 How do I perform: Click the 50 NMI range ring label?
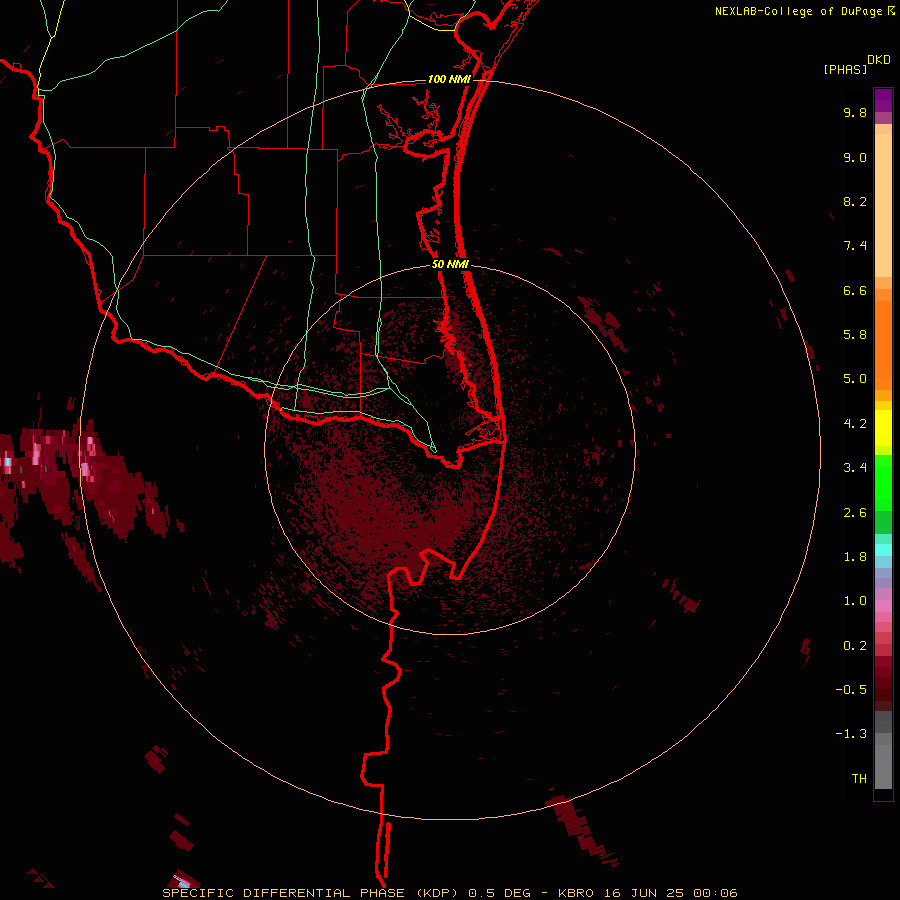pyautogui.click(x=450, y=264)
